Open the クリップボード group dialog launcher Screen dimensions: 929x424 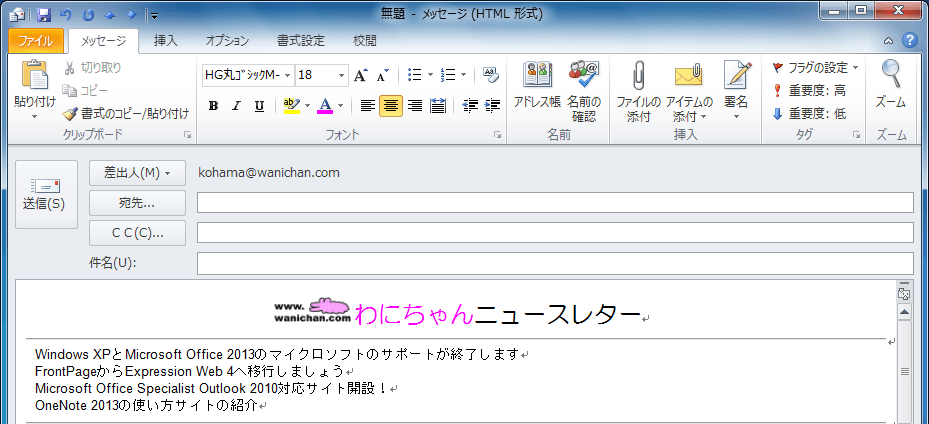pyautogui.click(x=188, y=136)
